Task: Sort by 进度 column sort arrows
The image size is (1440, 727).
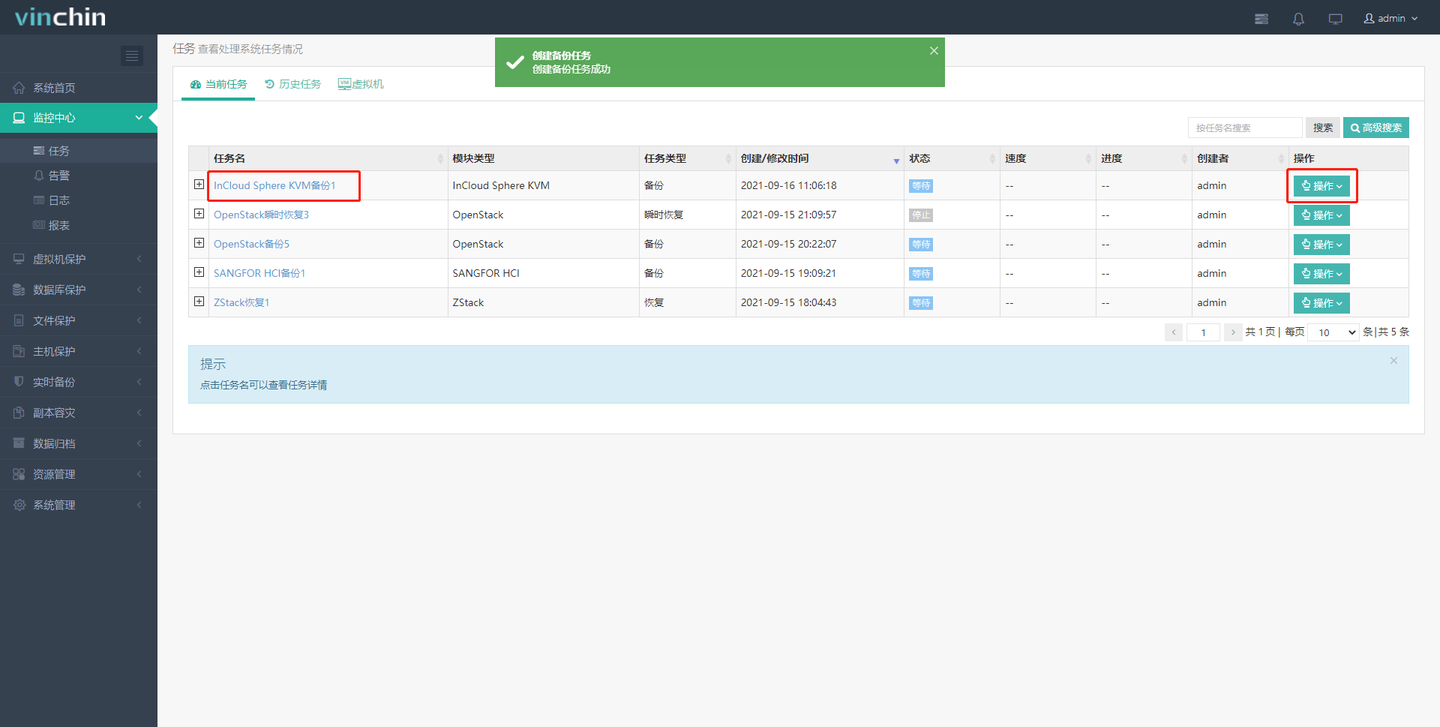Action: click(x=1184, y=159)
